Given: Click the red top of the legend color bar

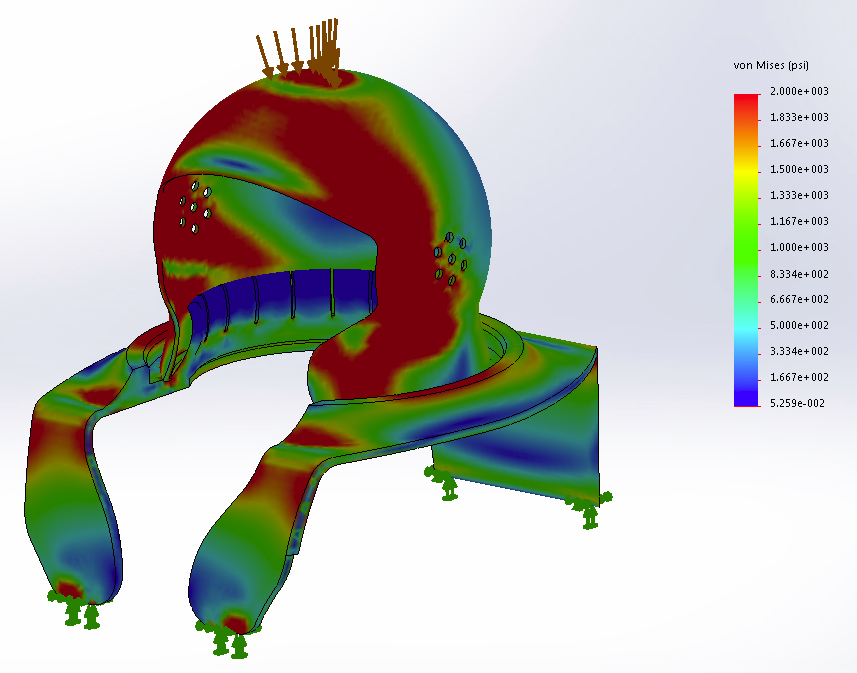Looking at the screenshot, I should (746, 102).
